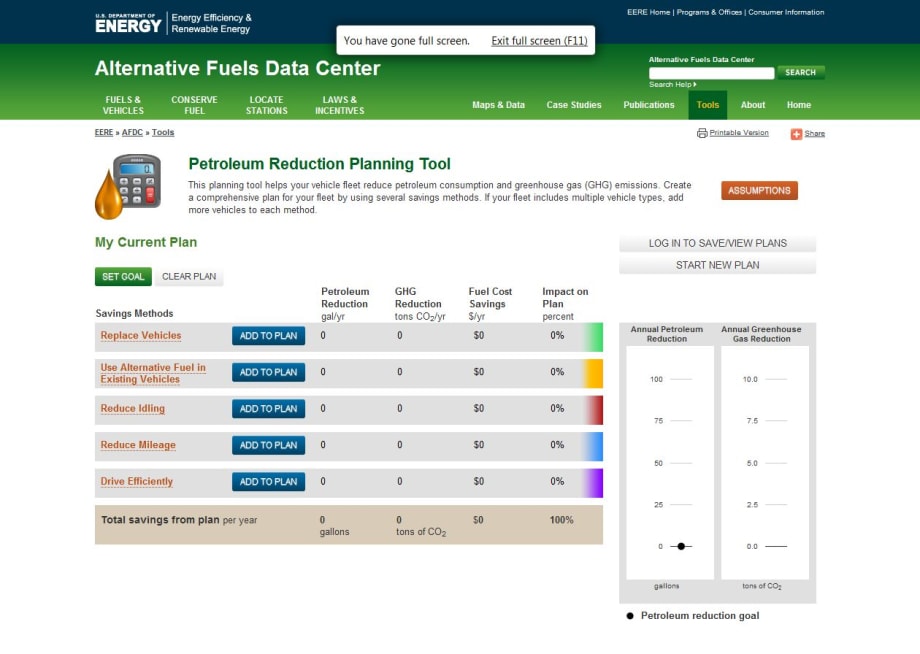The width and height of the screenshot is (920, 654).
Task: Click the petroleum reduction goal dot marker
Action: tap(681, 546)
